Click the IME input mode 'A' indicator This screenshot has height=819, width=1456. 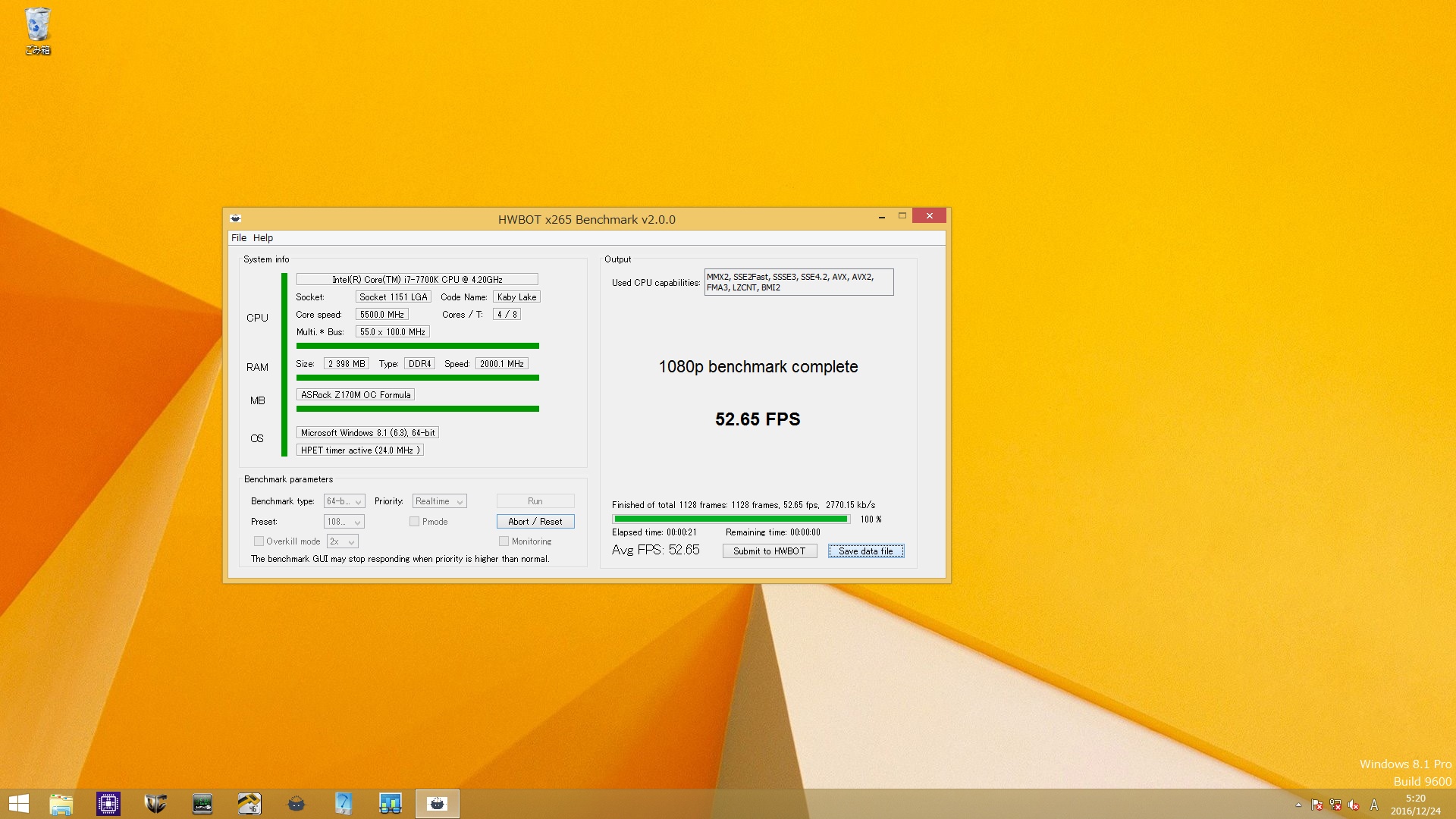1374,805
